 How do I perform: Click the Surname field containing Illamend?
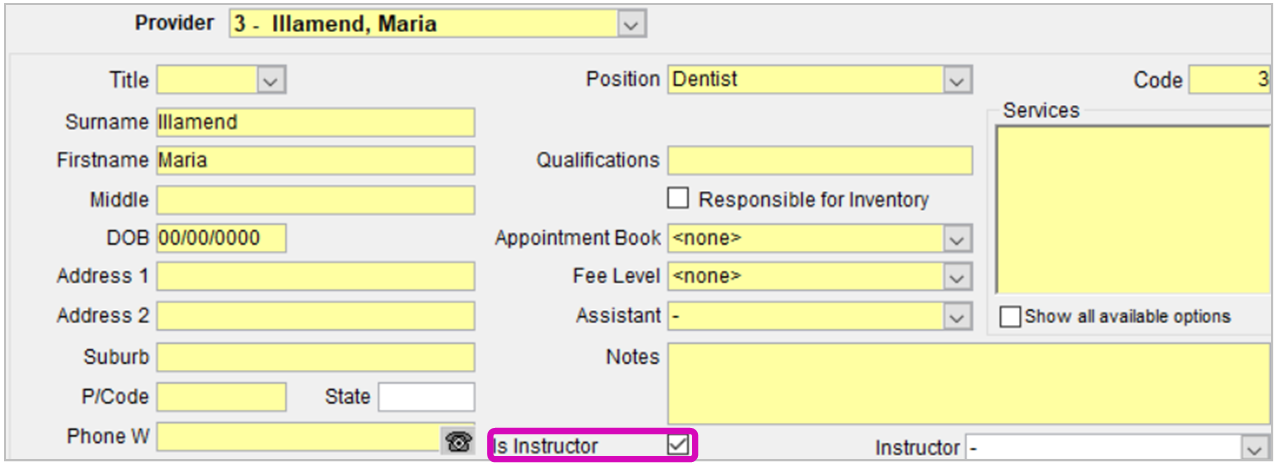pos(316,123)
